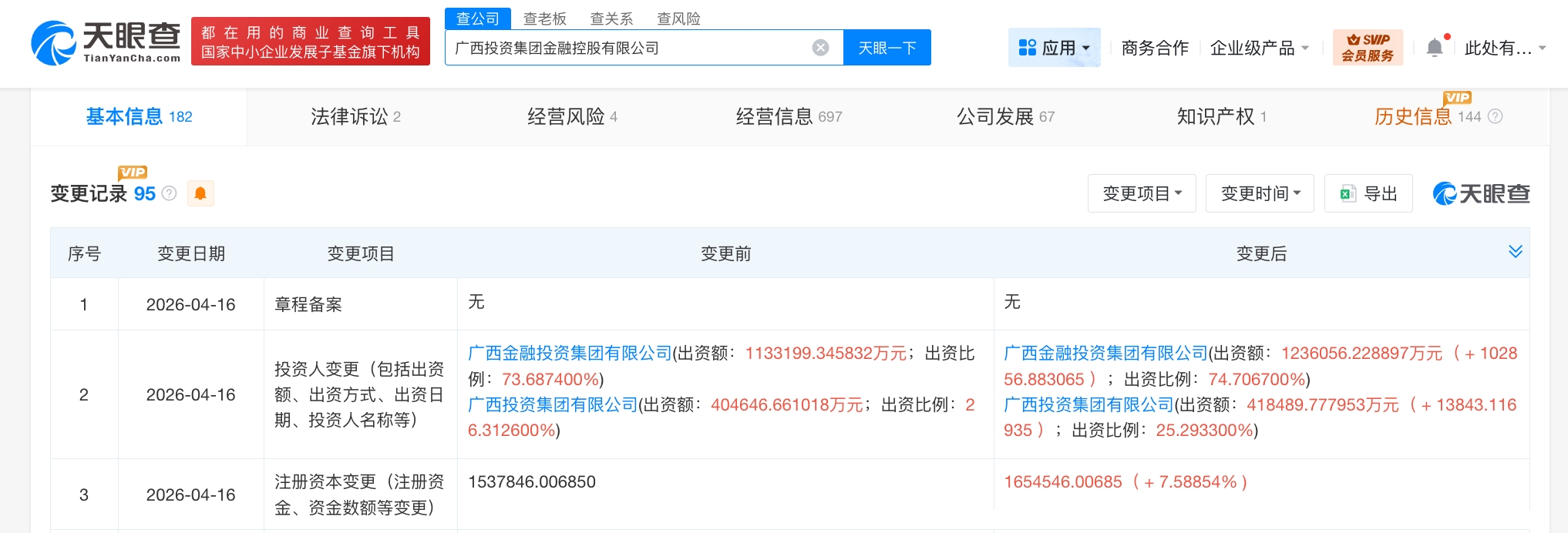Click the TianYanCha logo
1568x533 pixels.
click(x=106, y=42)
